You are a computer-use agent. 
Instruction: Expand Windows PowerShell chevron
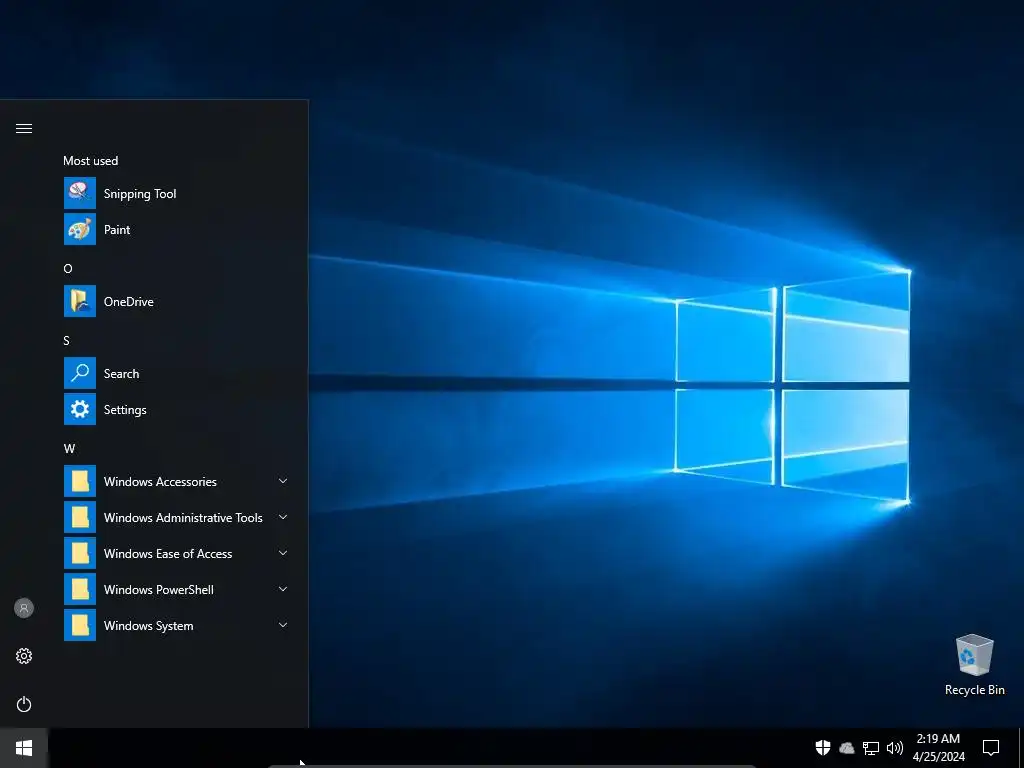pos(283,589)
